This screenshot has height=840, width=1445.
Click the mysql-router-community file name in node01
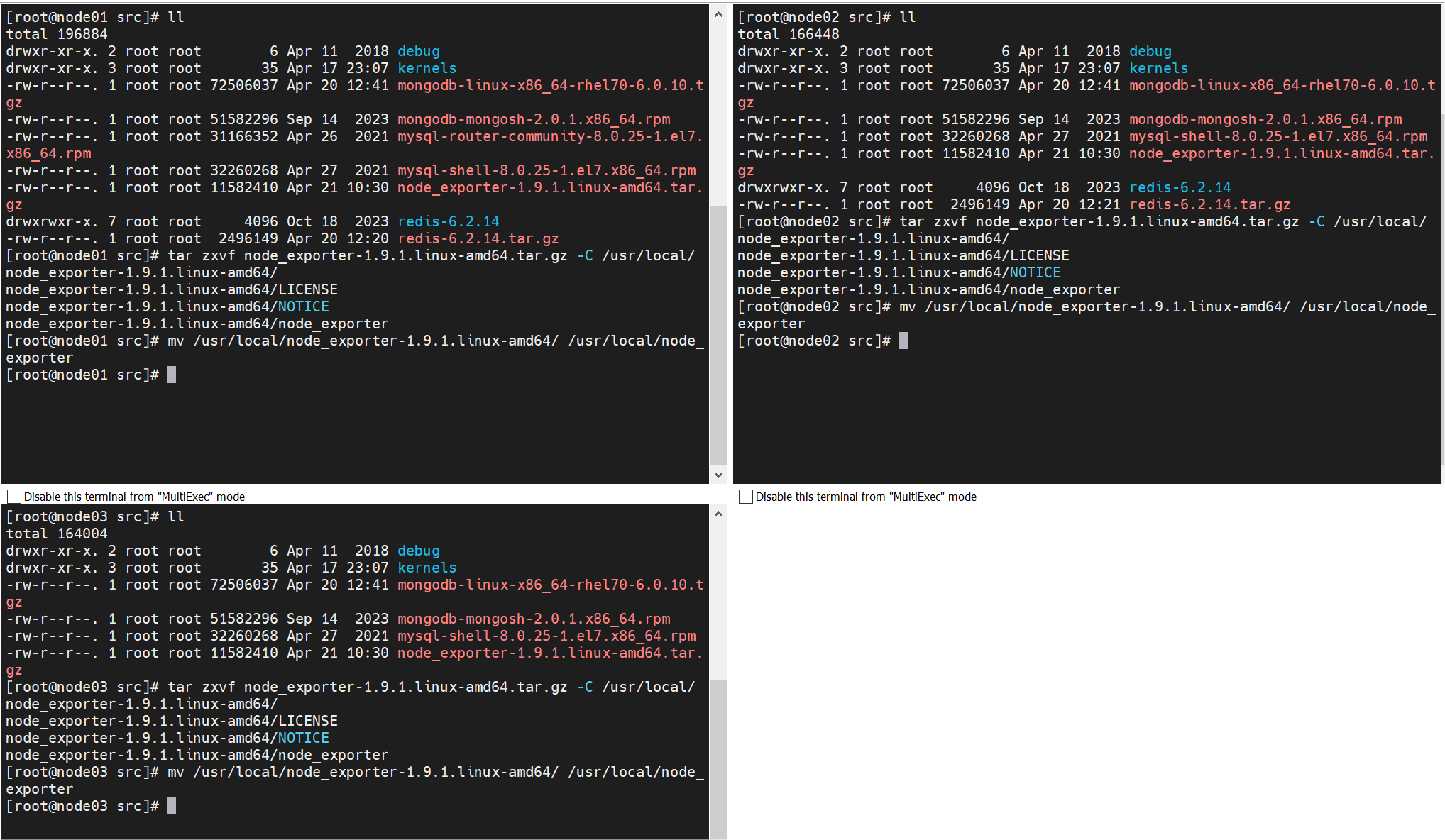pyautogui.click(x=549, y=136)
